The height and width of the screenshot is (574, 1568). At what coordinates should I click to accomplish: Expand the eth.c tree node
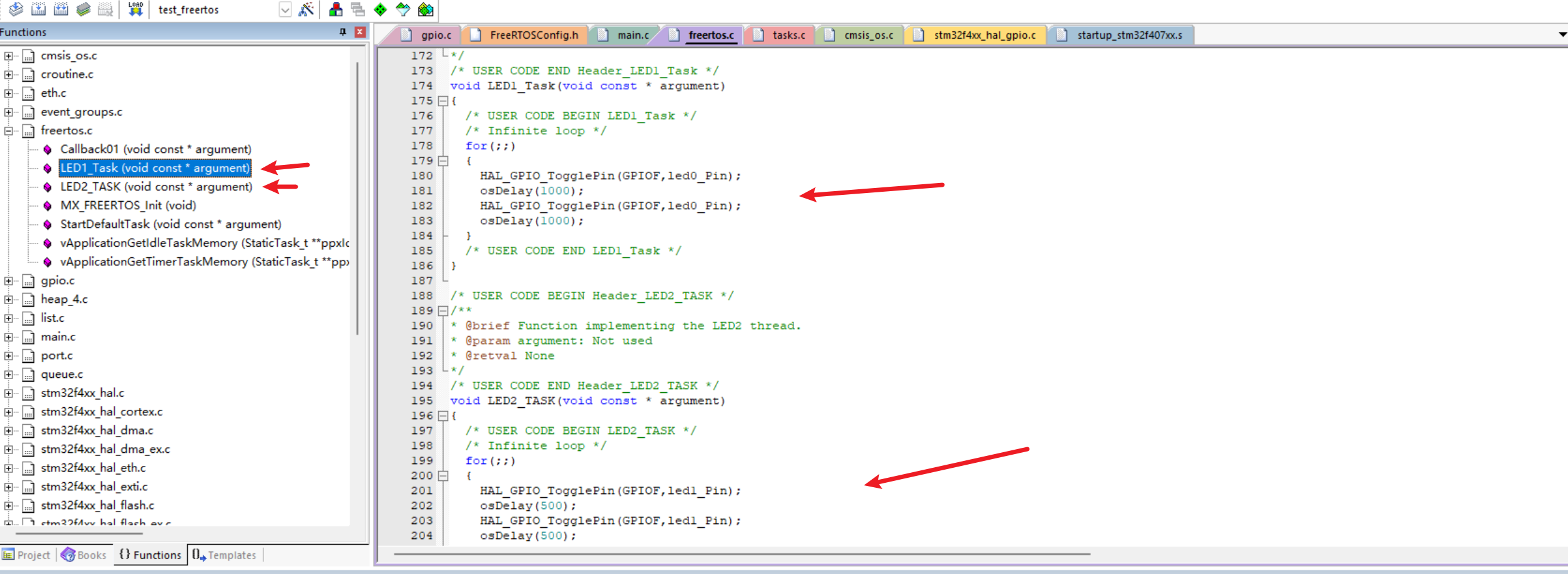(8, 93)
